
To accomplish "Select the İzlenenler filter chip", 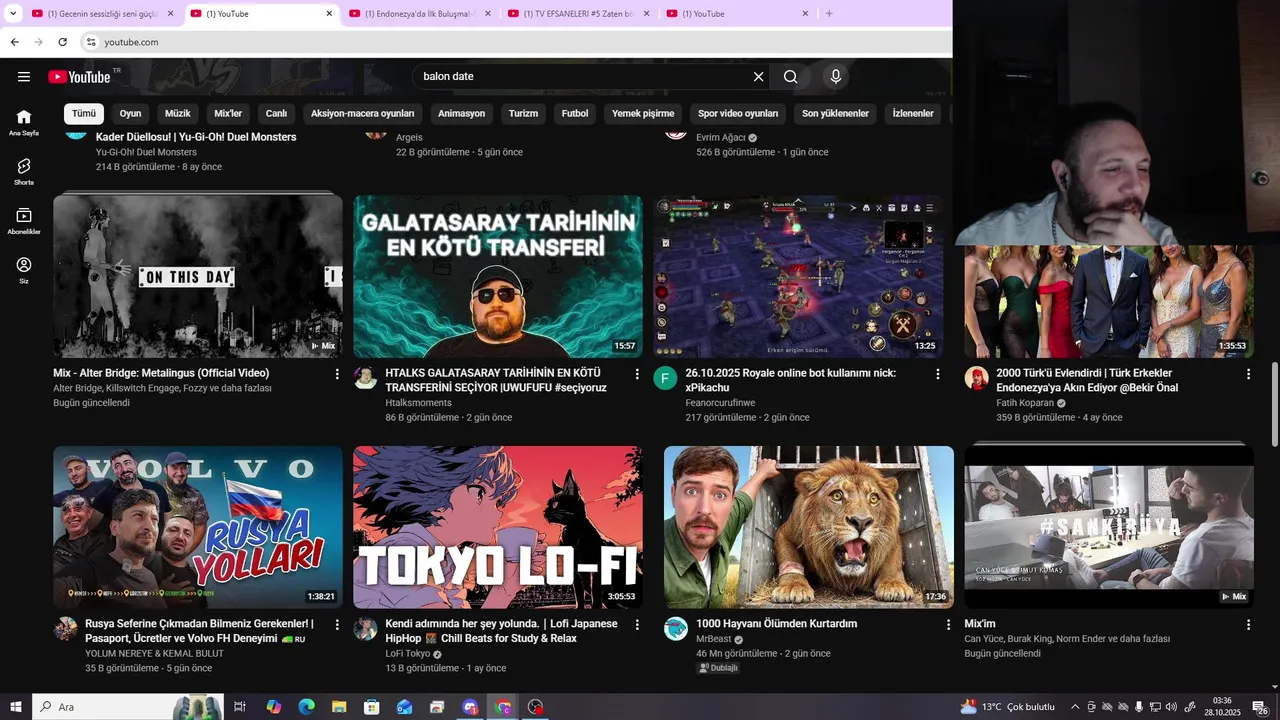I will [913, 114].
